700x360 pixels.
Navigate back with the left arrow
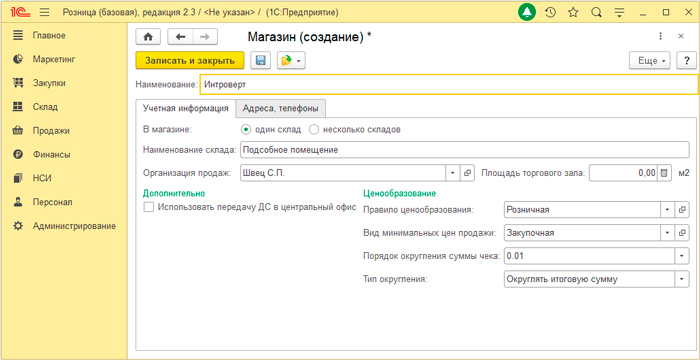[180, 37]
